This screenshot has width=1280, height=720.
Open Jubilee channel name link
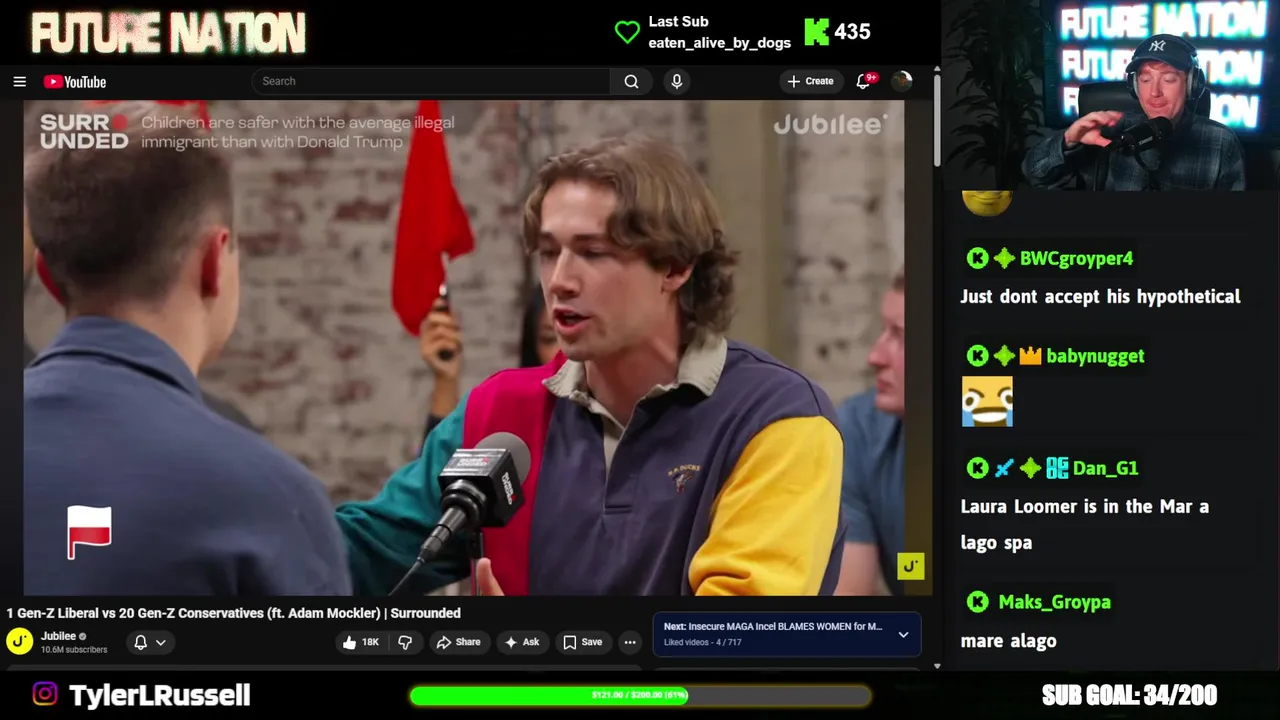[58, 636]
